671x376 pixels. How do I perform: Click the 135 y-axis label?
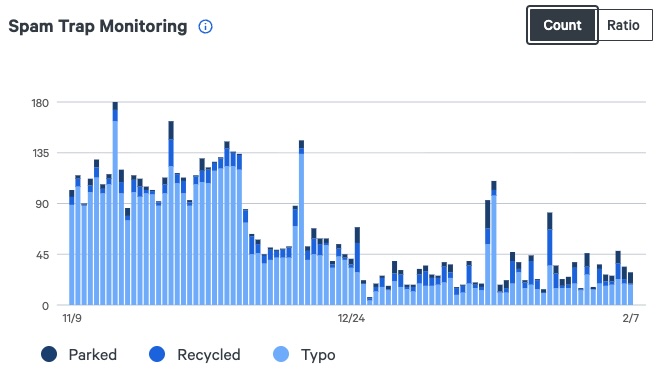tap(41, 153)
